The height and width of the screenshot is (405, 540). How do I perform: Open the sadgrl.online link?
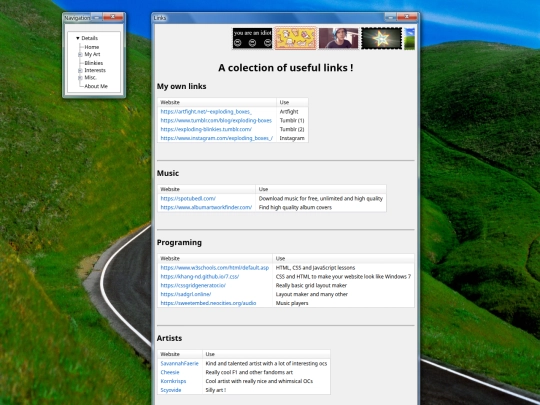coord(186,294)
